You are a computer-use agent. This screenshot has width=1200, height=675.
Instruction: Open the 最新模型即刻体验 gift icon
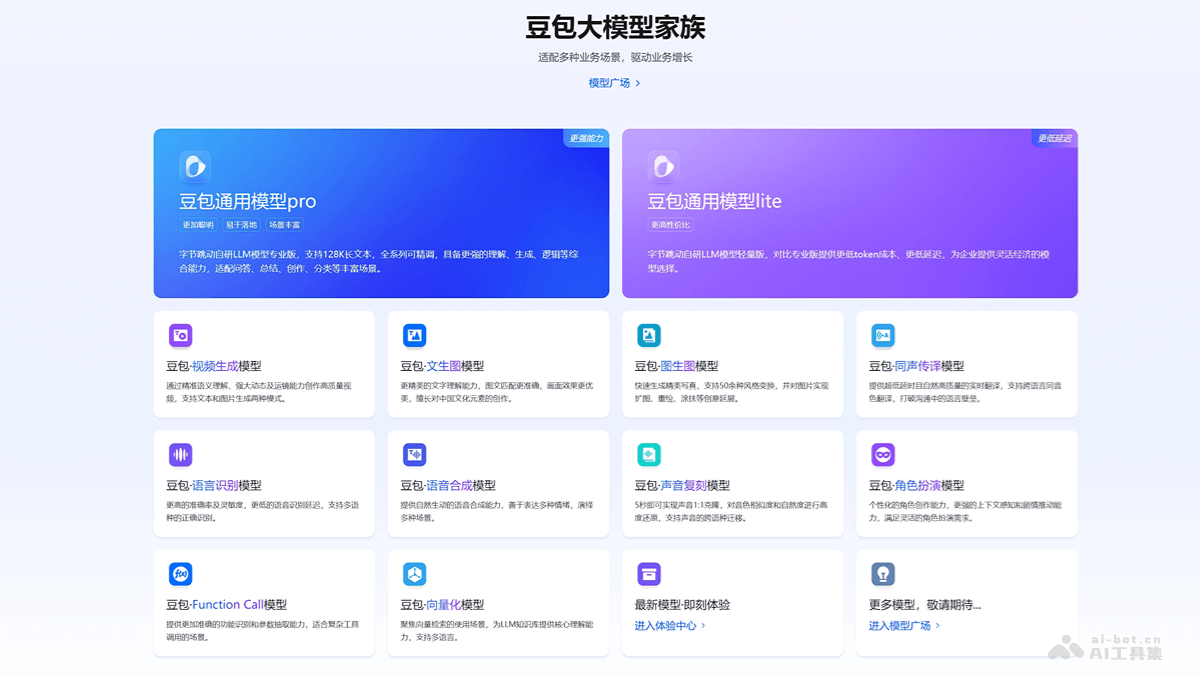(650, 574)
